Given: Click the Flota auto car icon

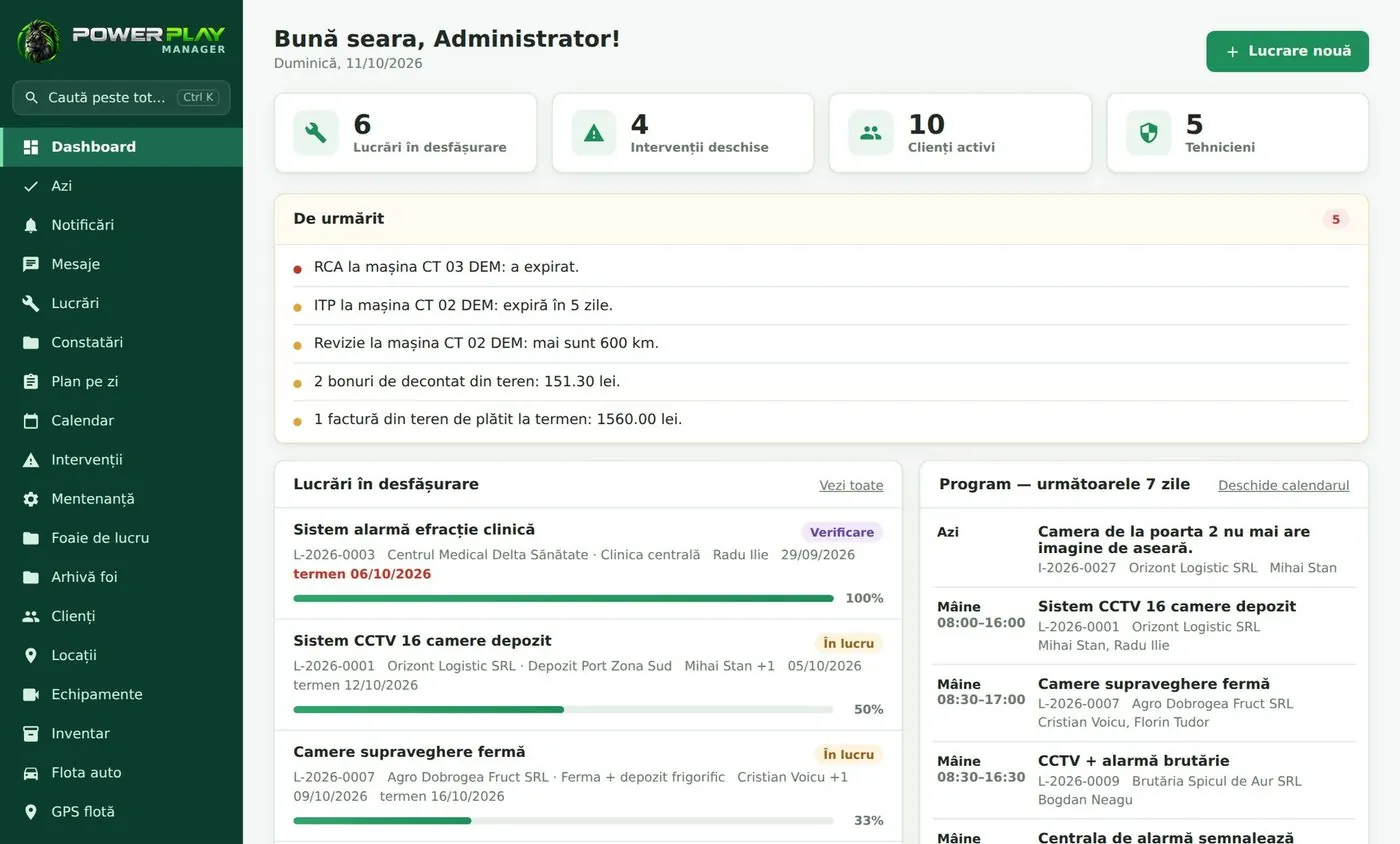Looking at the screenshot, I should coord(31,772).
